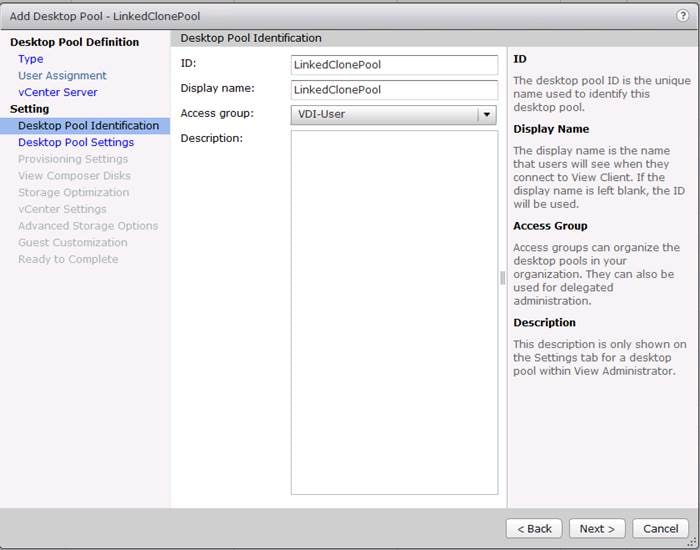This screenshot has height=550, width=700.
Task: Click the Display name input field
Action: (394, 90)
